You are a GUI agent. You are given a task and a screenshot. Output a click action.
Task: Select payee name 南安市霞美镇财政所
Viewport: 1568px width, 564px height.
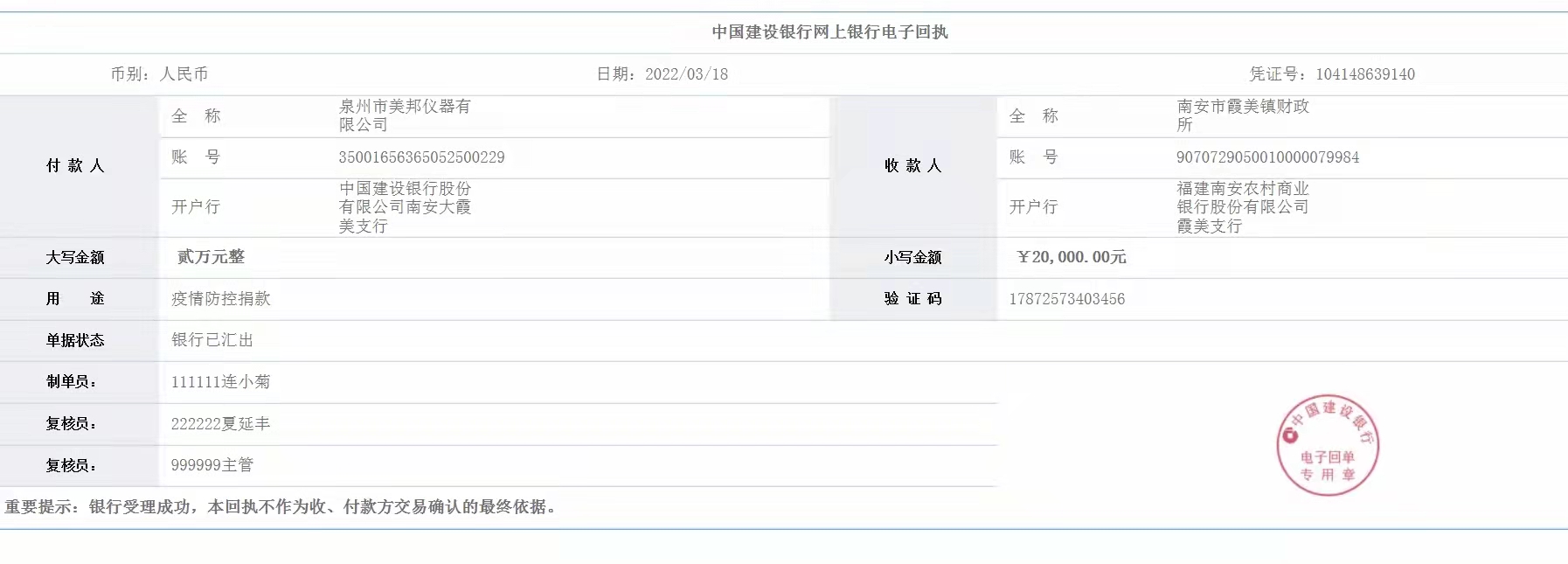(1242, 115)
